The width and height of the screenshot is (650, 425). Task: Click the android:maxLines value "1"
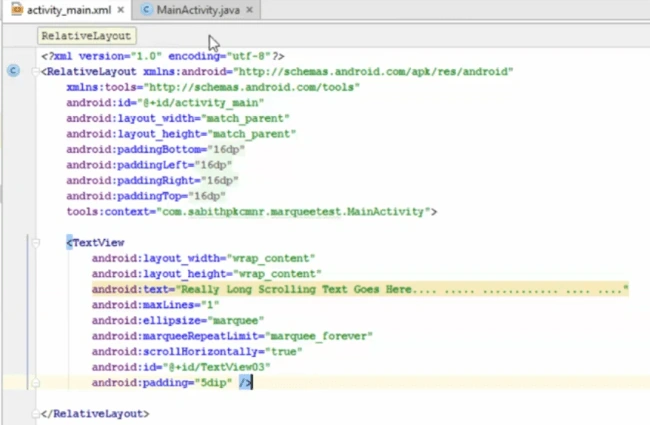tap(210, 305)
